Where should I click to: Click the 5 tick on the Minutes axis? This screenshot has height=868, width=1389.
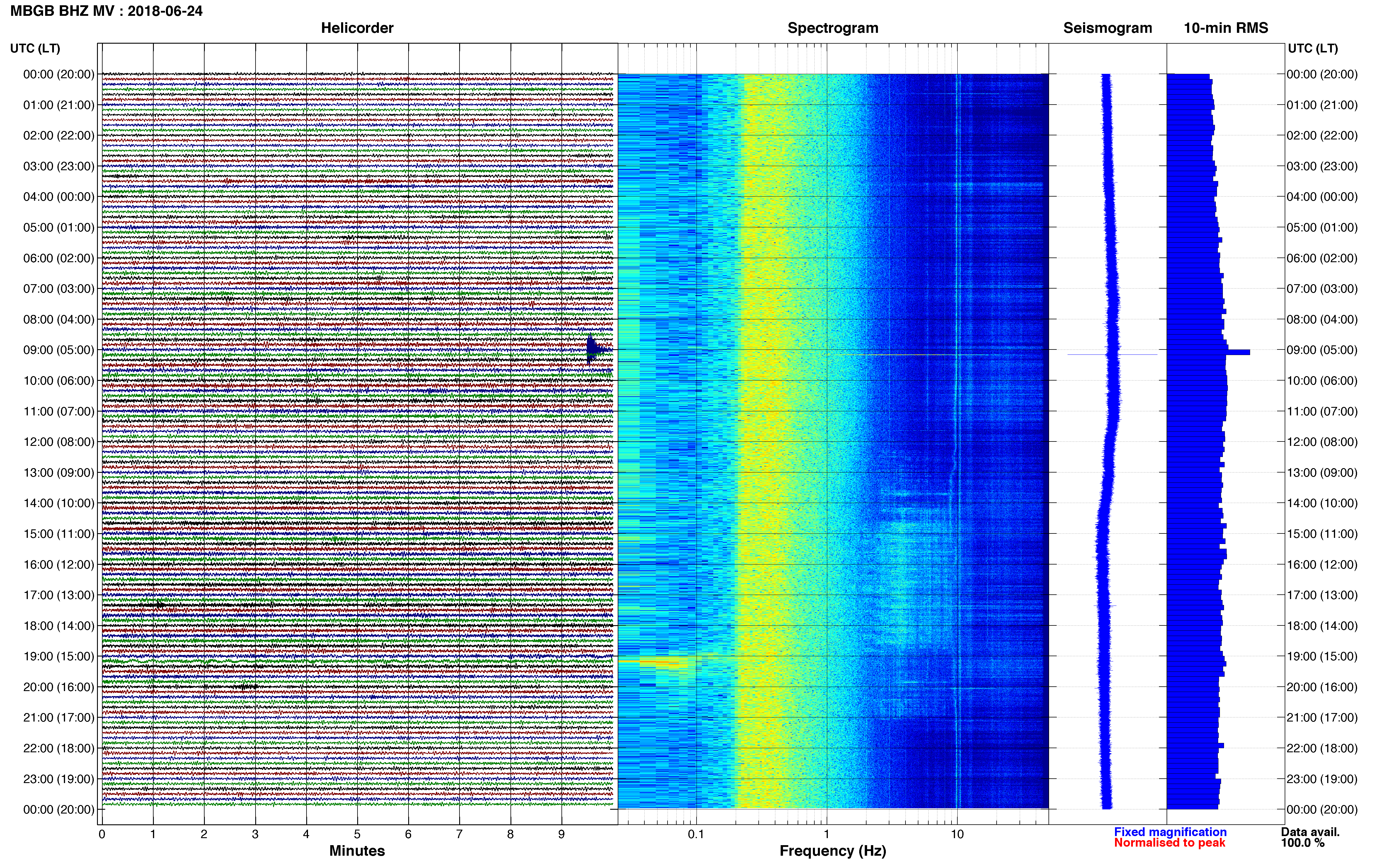click(x=357, y=834)
